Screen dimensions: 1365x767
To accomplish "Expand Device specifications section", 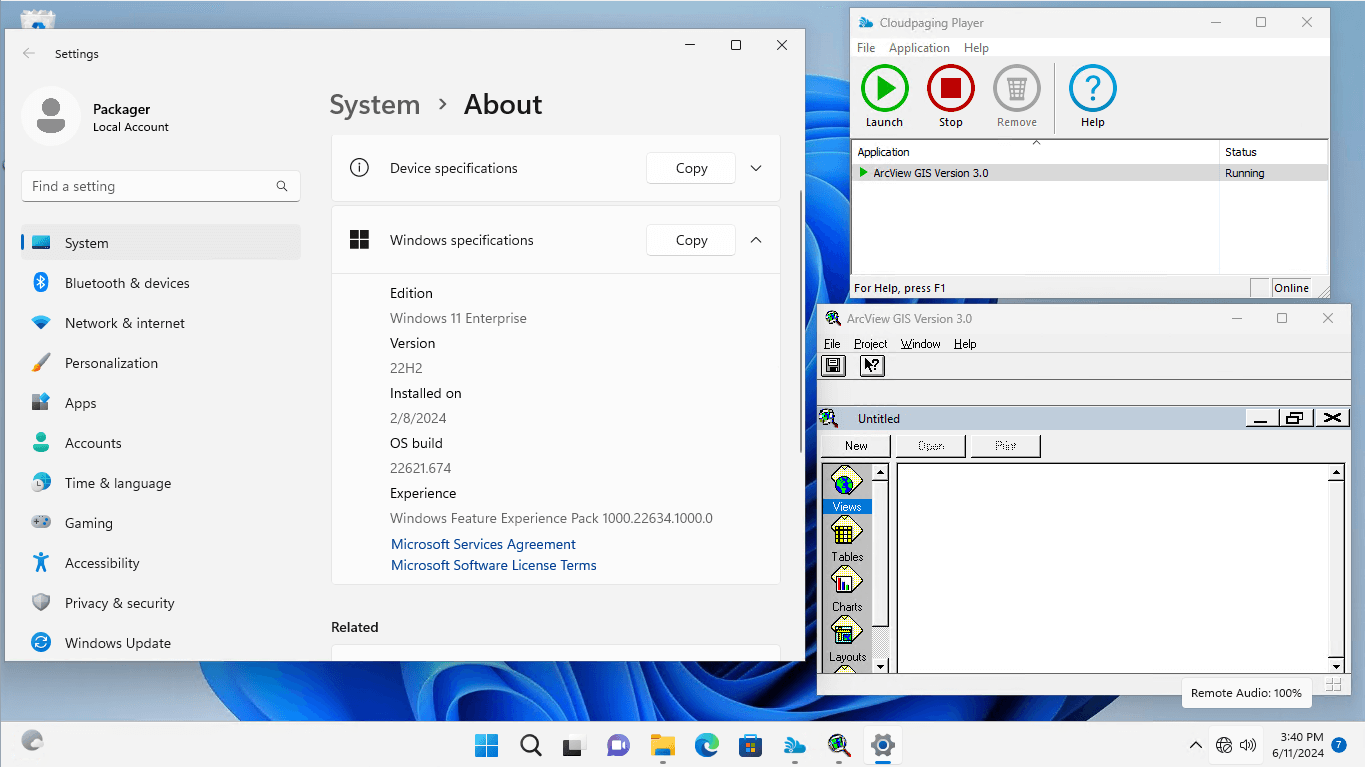I will click(x=756, y=168).
